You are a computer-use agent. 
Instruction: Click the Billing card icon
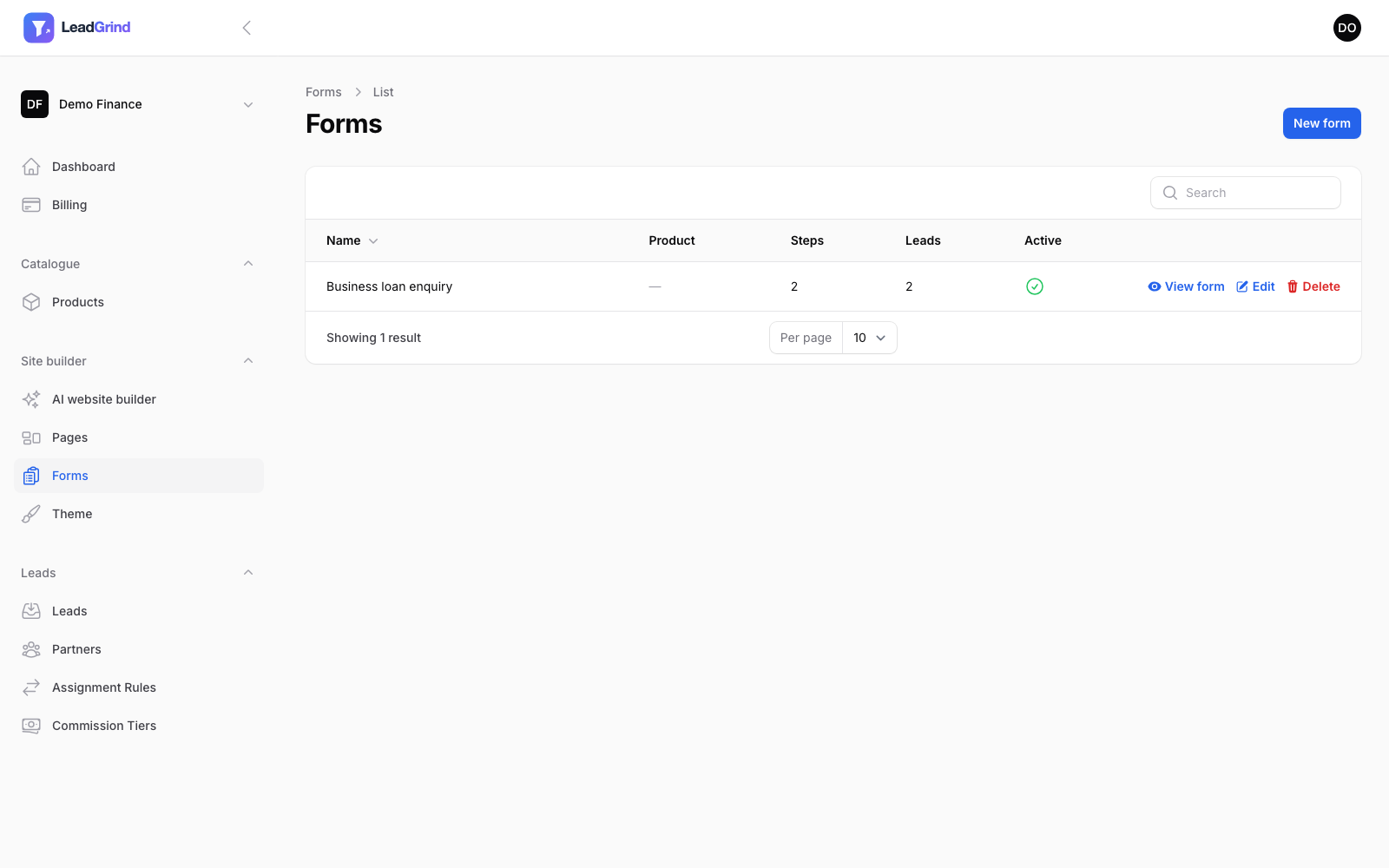click(x=31, y=205)
